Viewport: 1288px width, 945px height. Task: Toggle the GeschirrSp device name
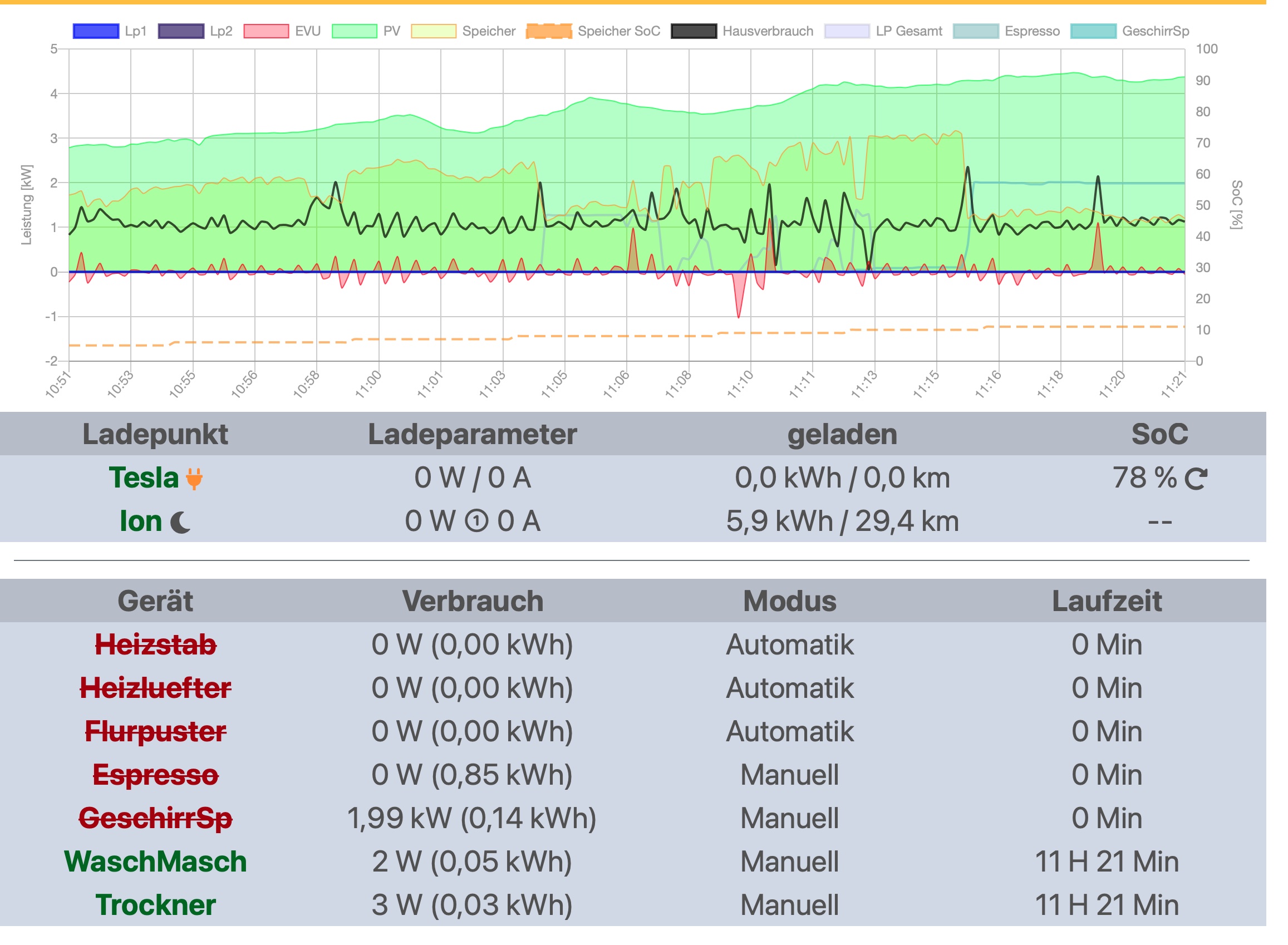tap(156, 818)
